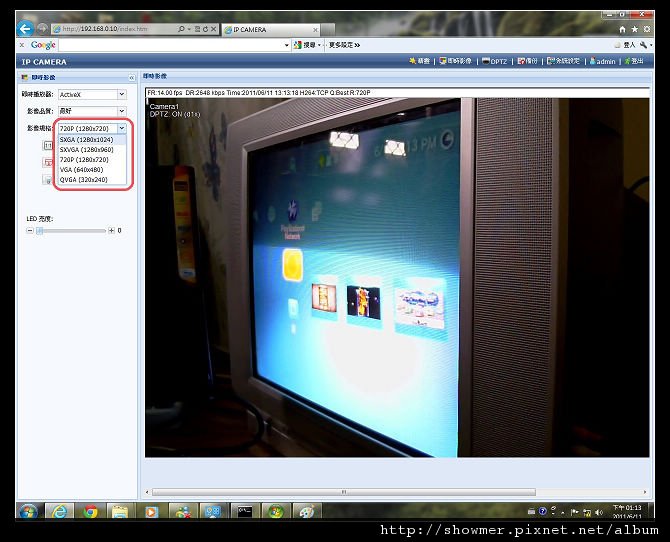
Task: Open the Google toolbar wrench settings
Action: pyautogui.click(x=644, y=45)
